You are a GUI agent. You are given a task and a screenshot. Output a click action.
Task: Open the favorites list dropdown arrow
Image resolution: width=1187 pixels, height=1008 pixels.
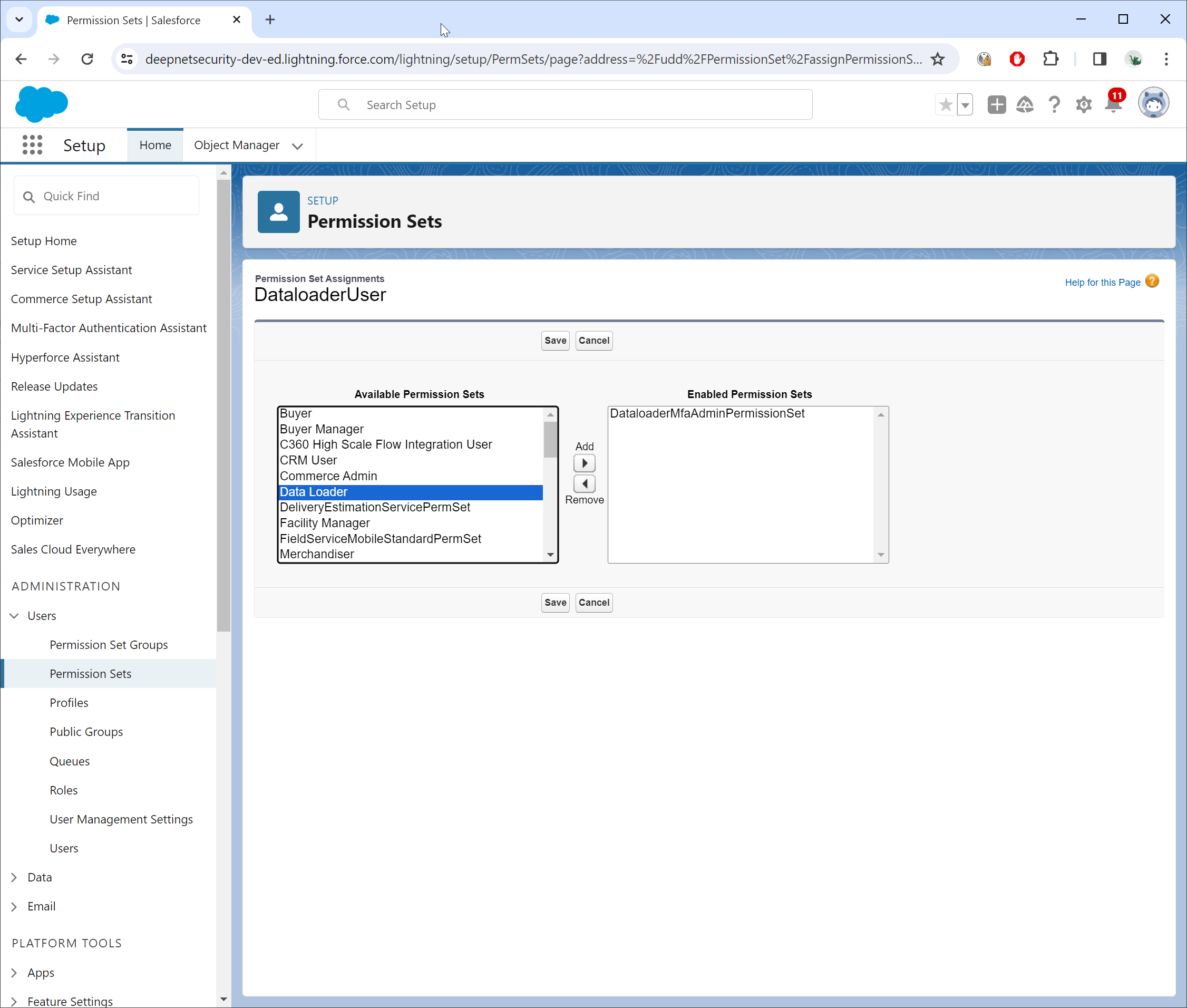click(x=965, y=104)
